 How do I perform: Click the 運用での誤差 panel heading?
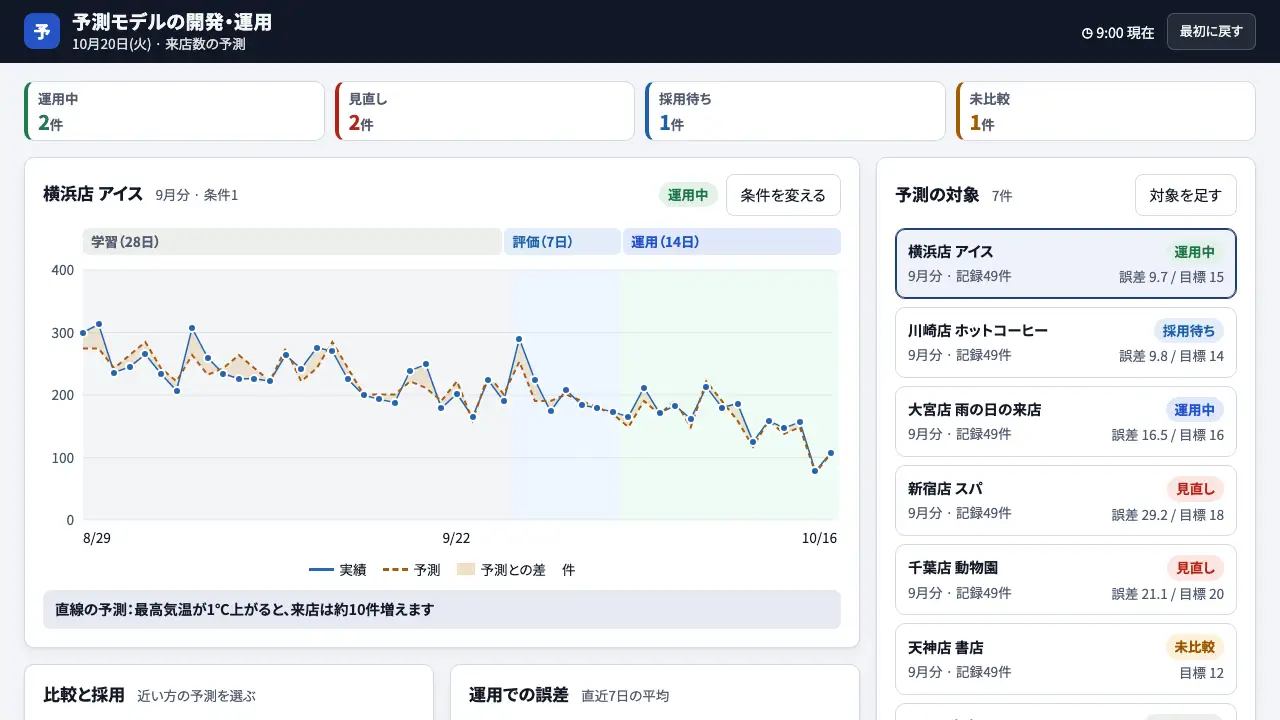point(518,695)
